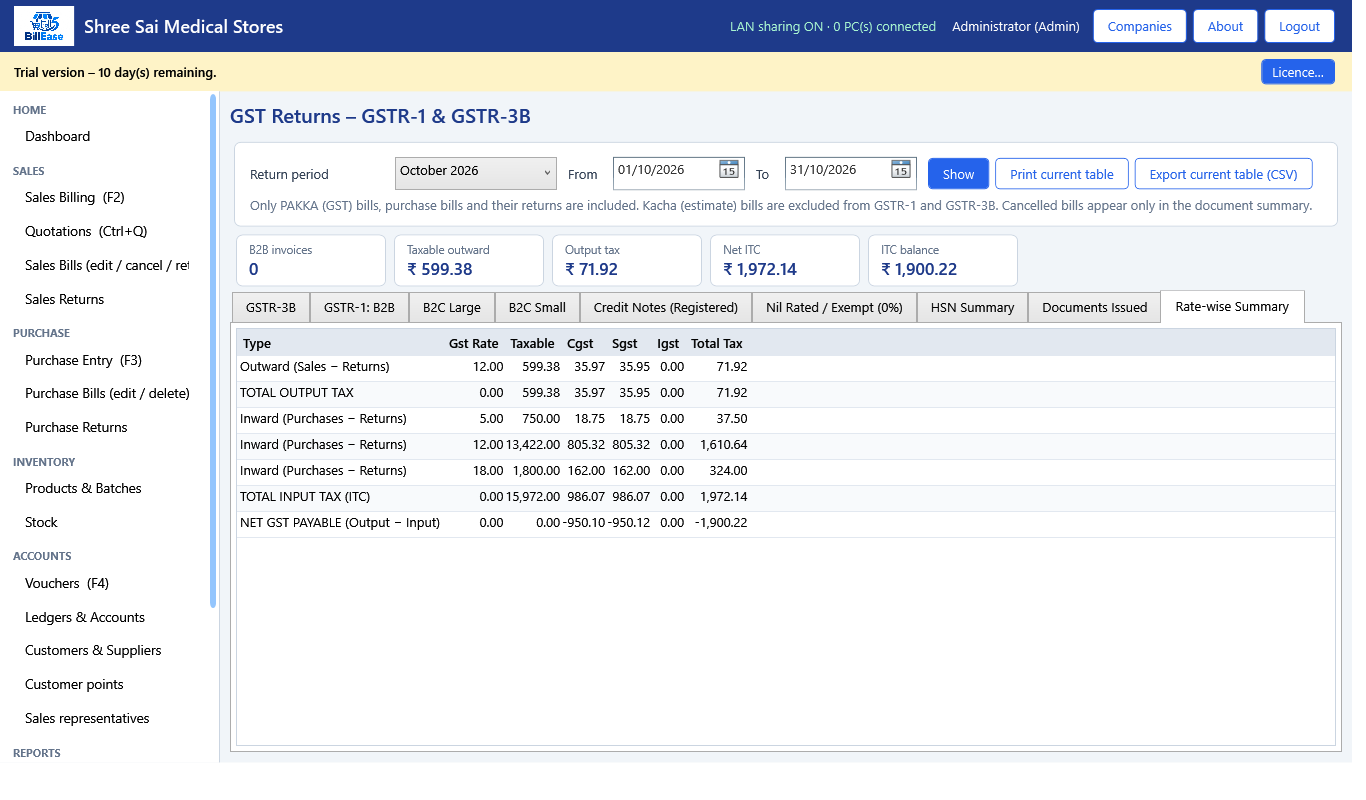Open Dashboard from the sidebar
Screen dimensions: 1366x800
[x=58, y=136]
